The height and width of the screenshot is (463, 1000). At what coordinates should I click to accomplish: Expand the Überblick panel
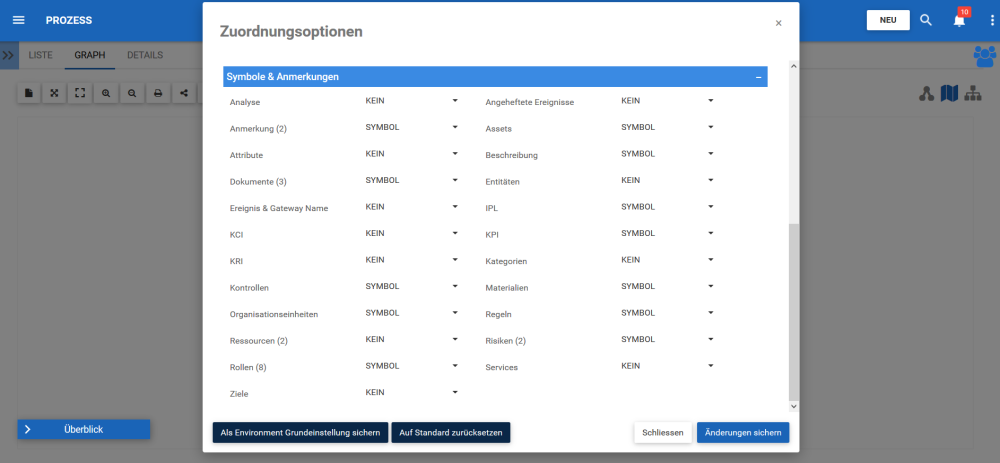(x=84, y=429)
